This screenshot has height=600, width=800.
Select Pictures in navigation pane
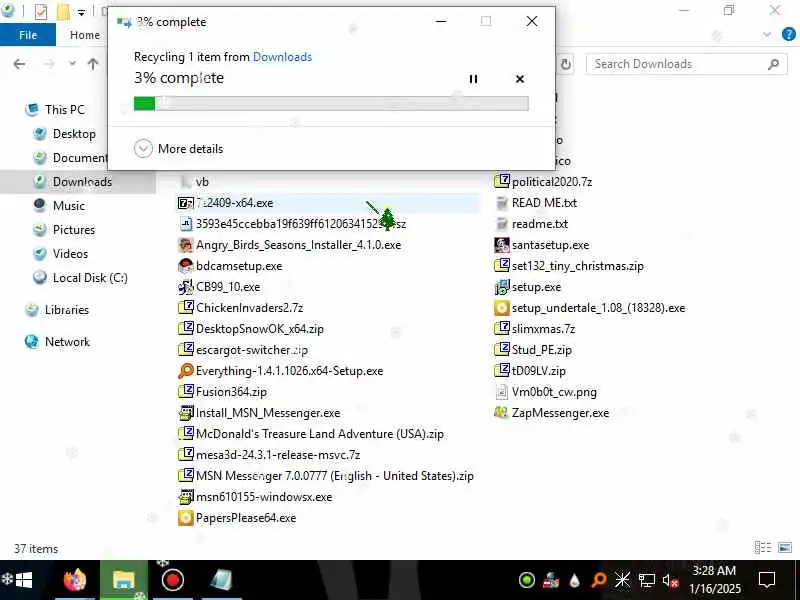pos(63,230)
